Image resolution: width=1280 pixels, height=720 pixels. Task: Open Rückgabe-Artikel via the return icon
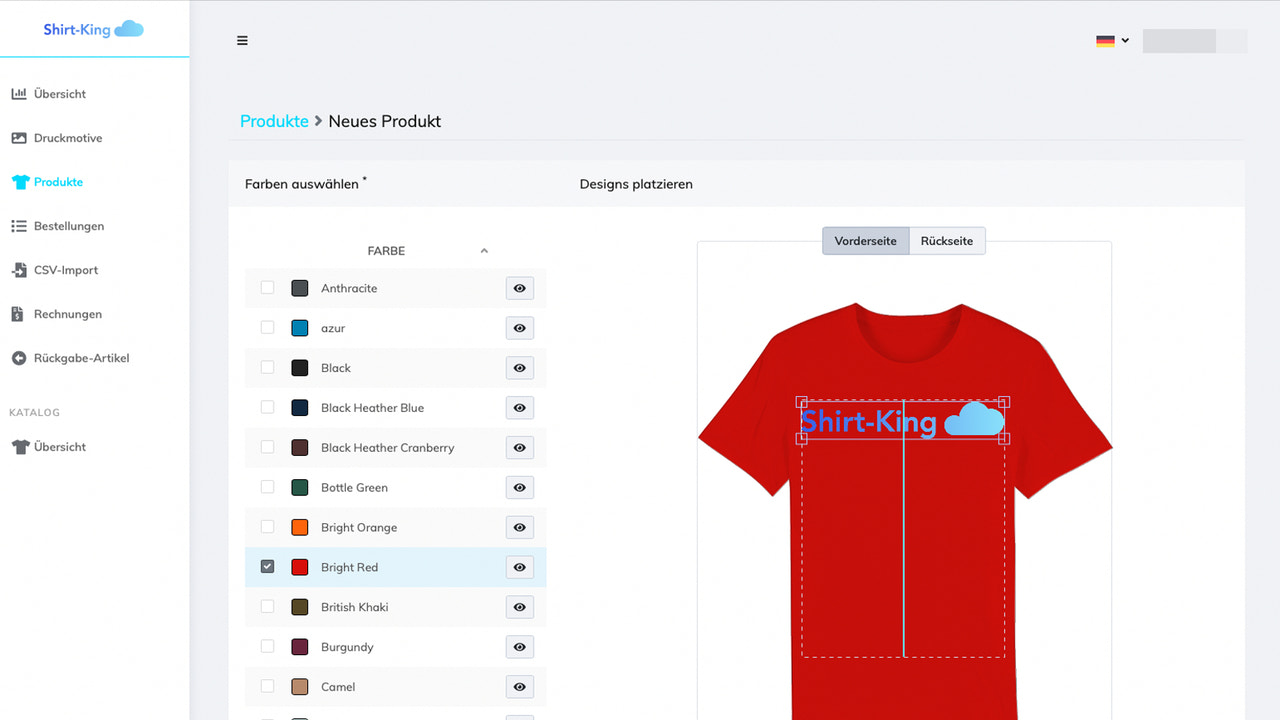point(21,357)
